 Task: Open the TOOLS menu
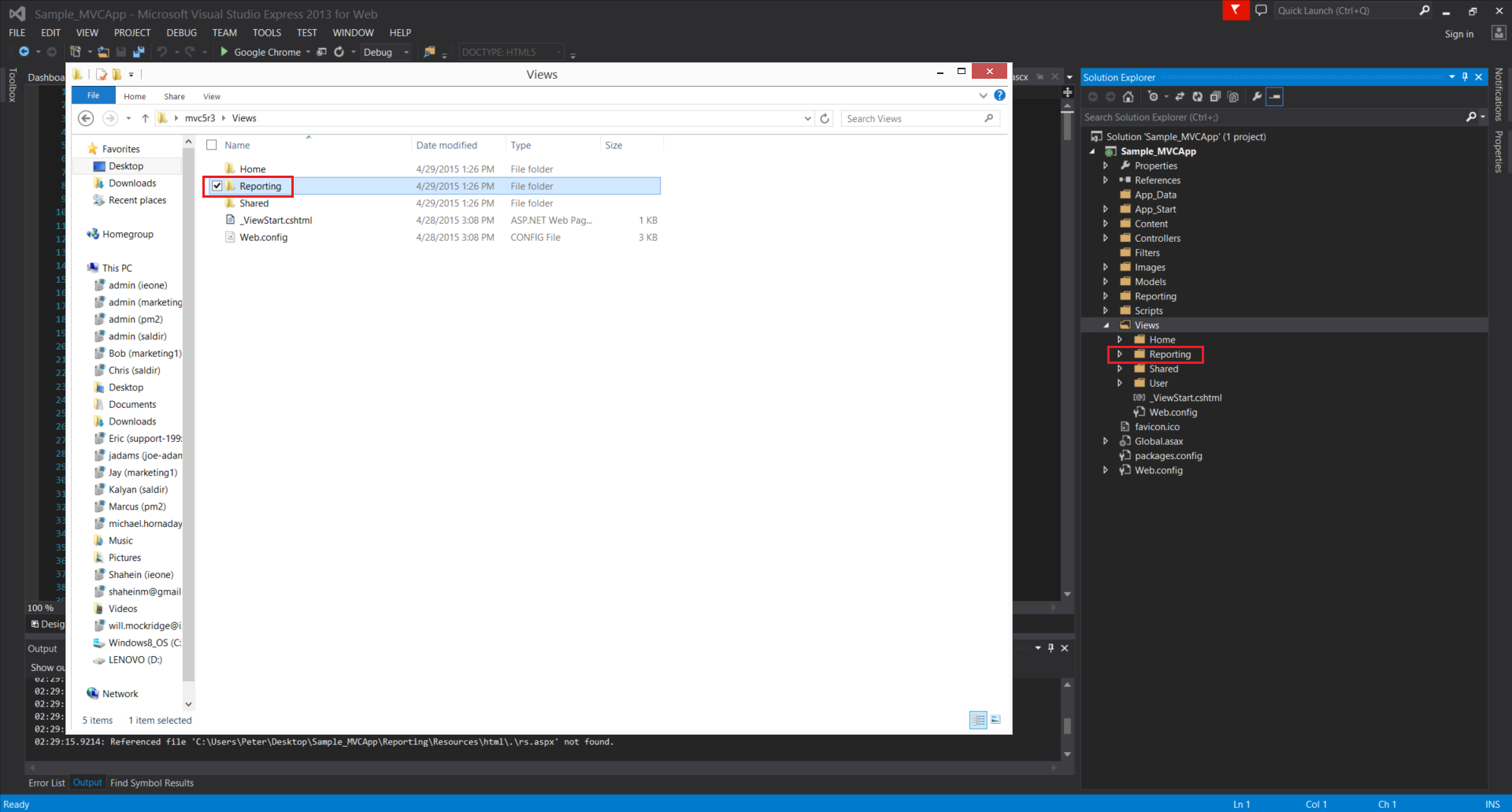click(267, 32)
